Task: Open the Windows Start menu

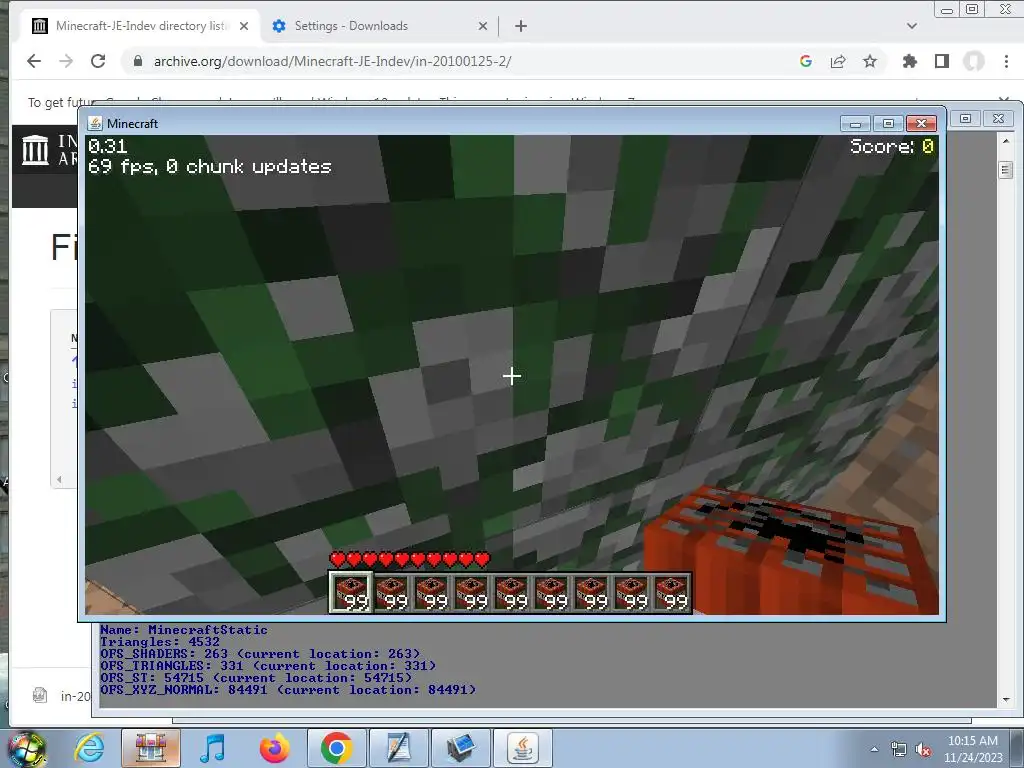Action: (x=26, y=749)
